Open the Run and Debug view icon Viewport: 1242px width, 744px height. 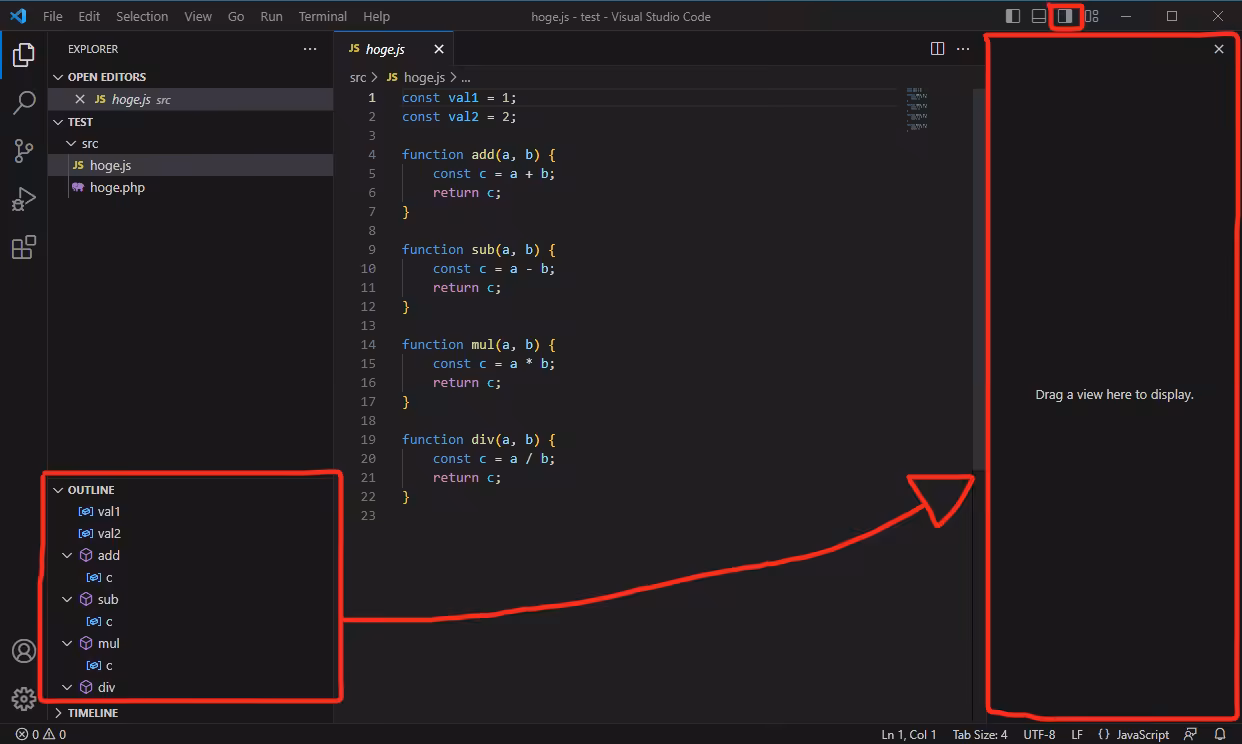(x=23, y=199)
